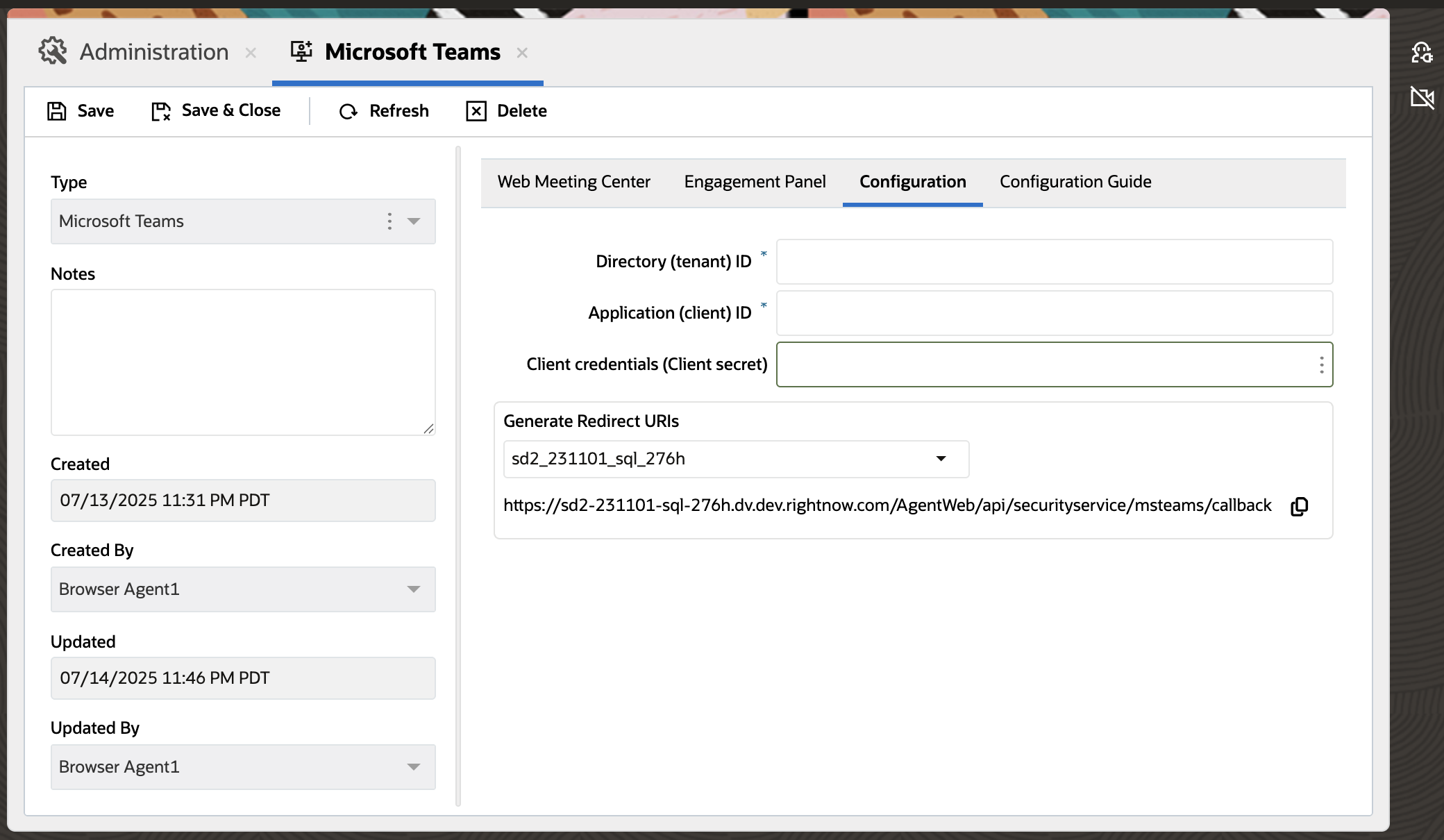The height and width of the screenshot is (840, 1444).
Task: Open the Type dropdown showing Microsoft Teams
Action: coord(414,221)
